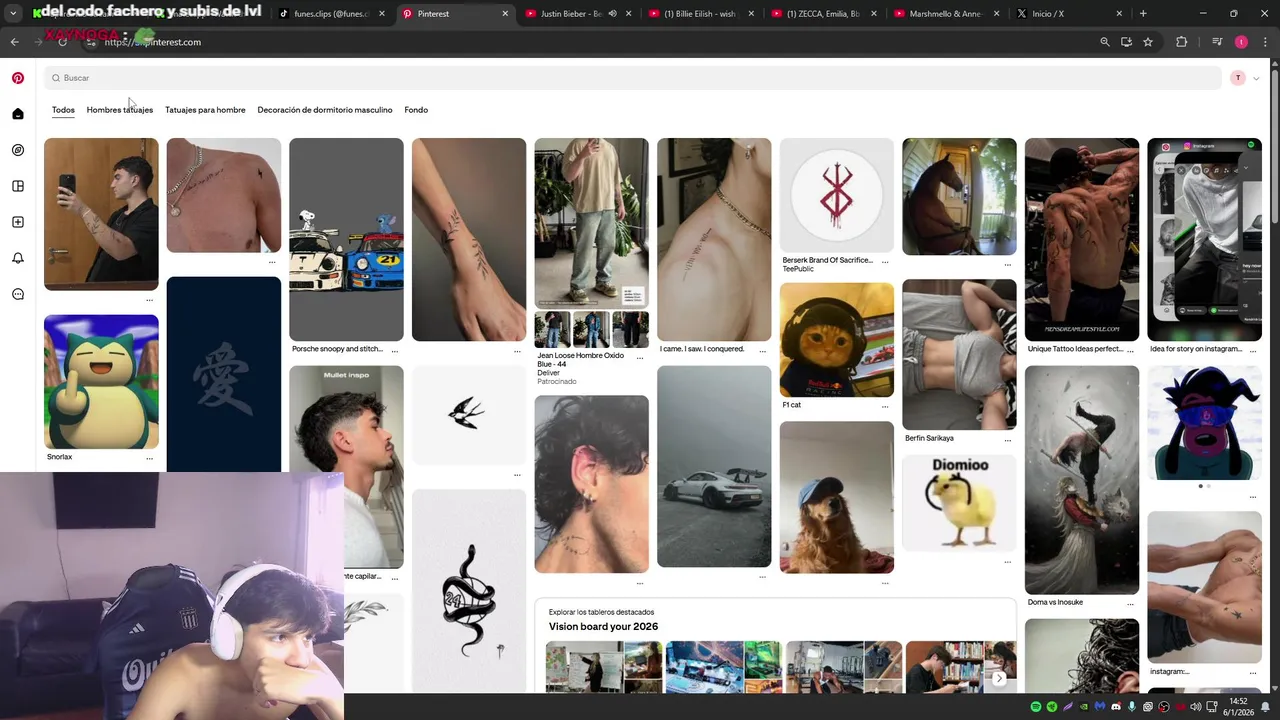Viewport: 1280px width, 720px height.
Task: Open browser profile avatar
Action: 1241,42
